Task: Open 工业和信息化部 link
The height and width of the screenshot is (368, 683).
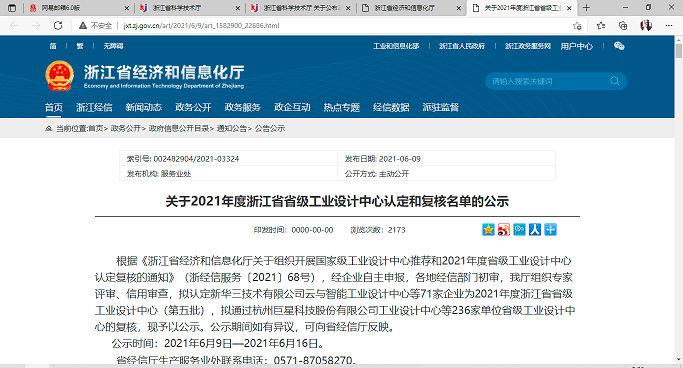Action: tap(396, 46)
